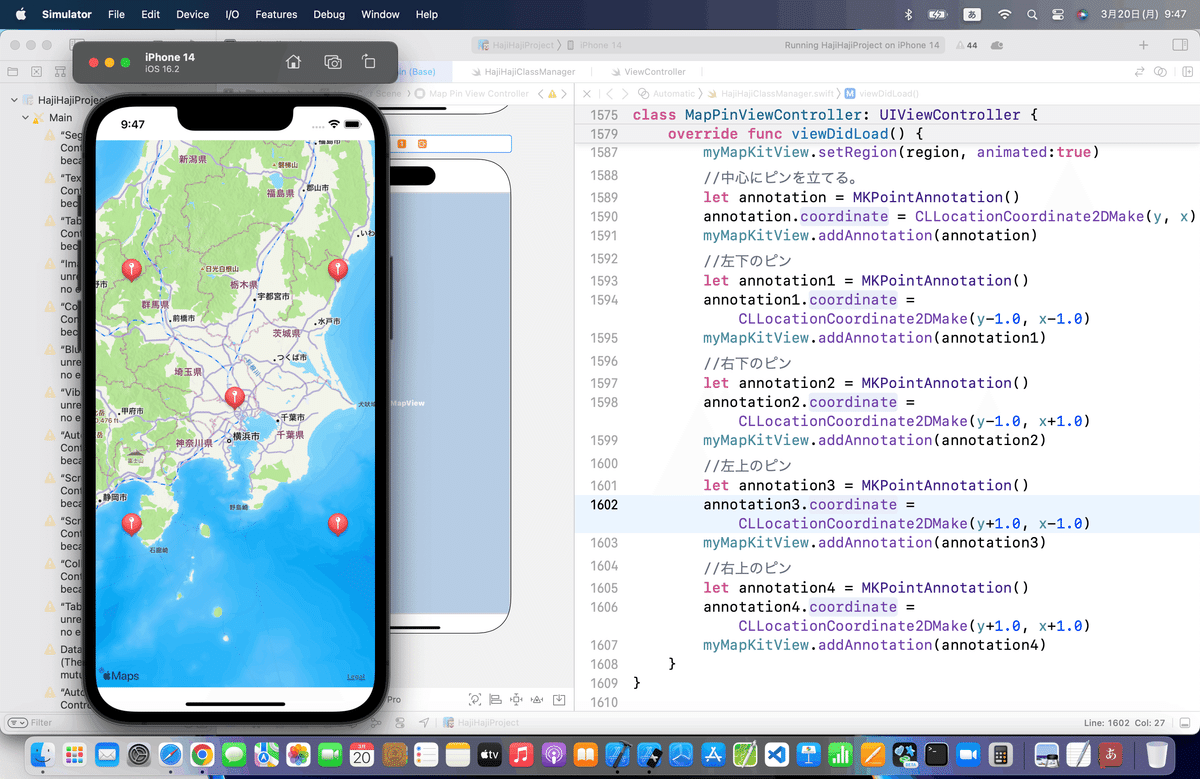The image size is (1200, 779).
Task: Tap the map pin on the Ibaraki coast
Action: coord(338,269)
